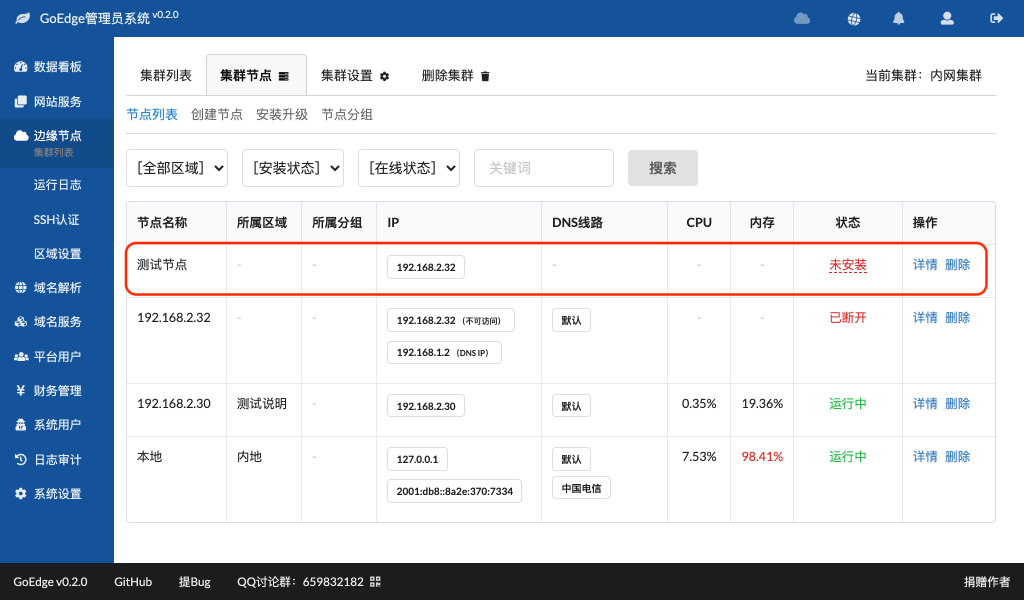Click the 边缘节点 cloud sidebar icon
Image resolution: width=1024 pixels, height=600 pixels.
tap(21, 136)
